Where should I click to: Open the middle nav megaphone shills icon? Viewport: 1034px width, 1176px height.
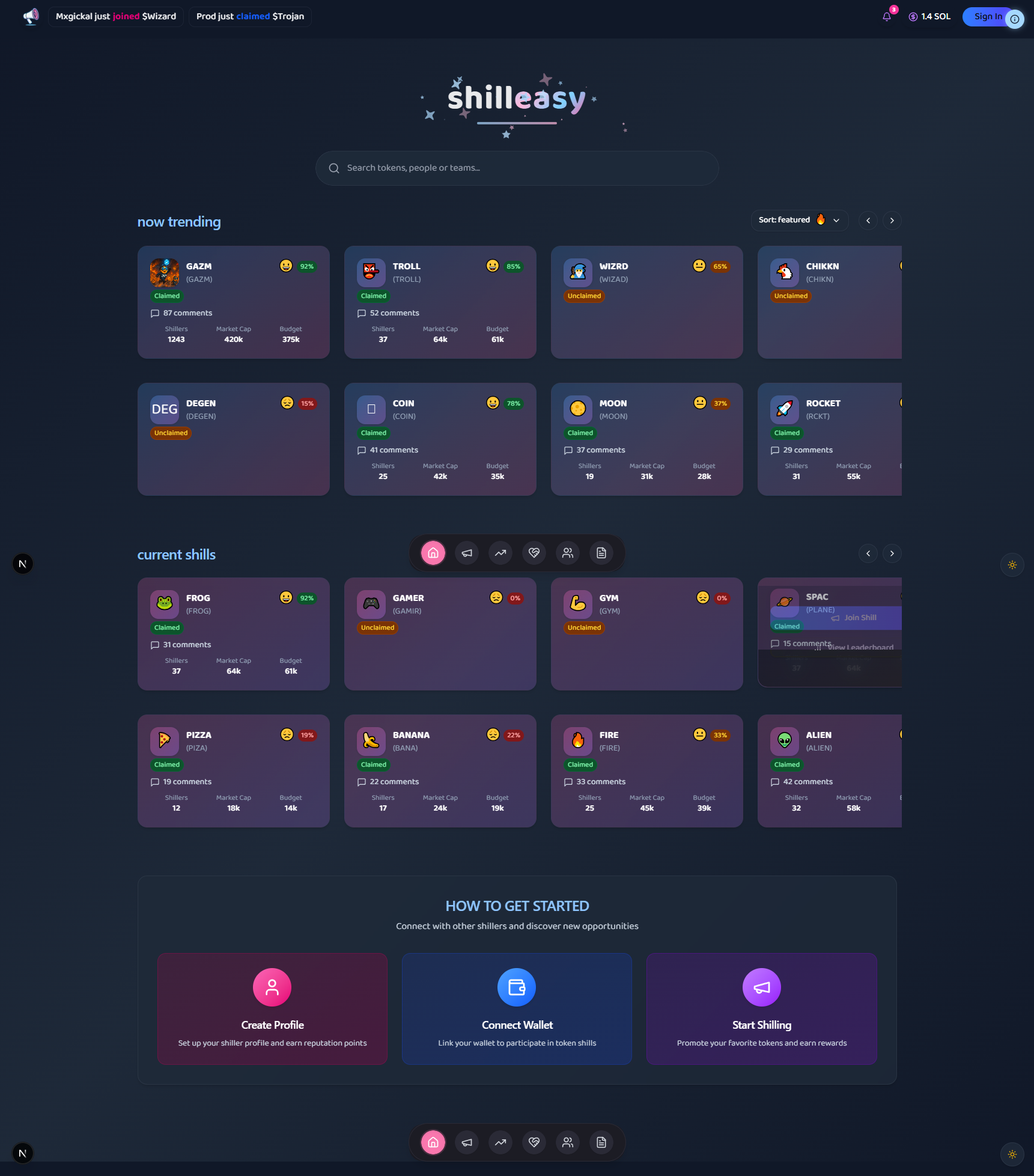[x=467, y=553]
